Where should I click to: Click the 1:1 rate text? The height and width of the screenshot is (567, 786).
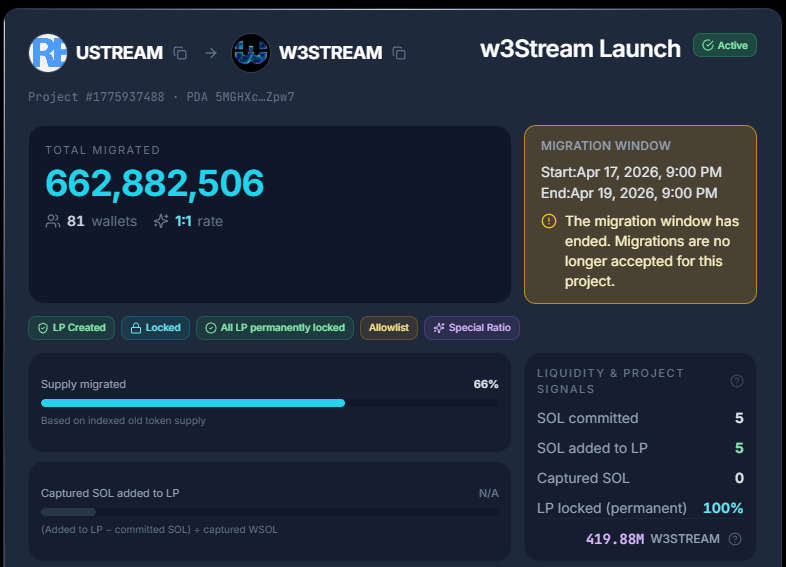[199, 221]
